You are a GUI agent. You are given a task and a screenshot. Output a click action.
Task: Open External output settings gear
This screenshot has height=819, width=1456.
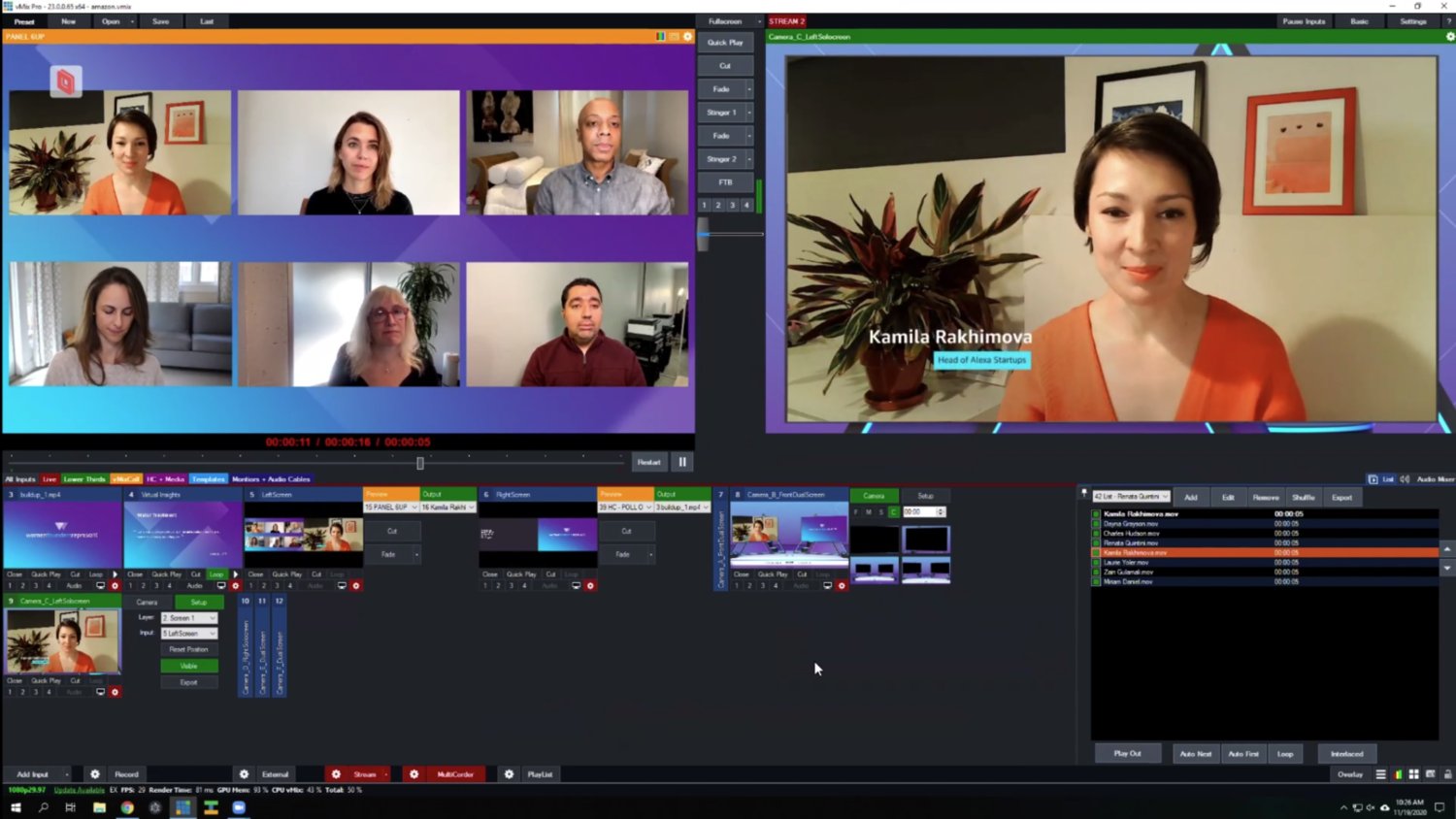pos(244,774)
